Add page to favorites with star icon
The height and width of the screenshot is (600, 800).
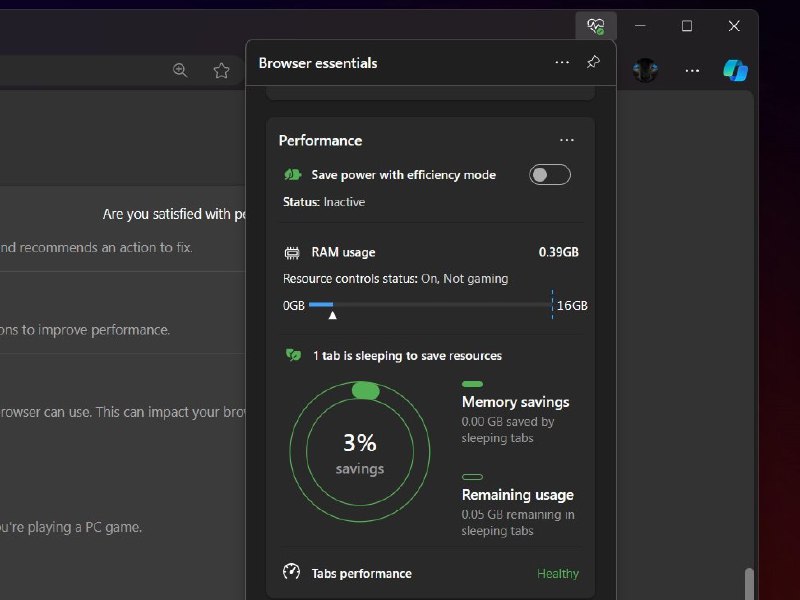click(221, 70)
